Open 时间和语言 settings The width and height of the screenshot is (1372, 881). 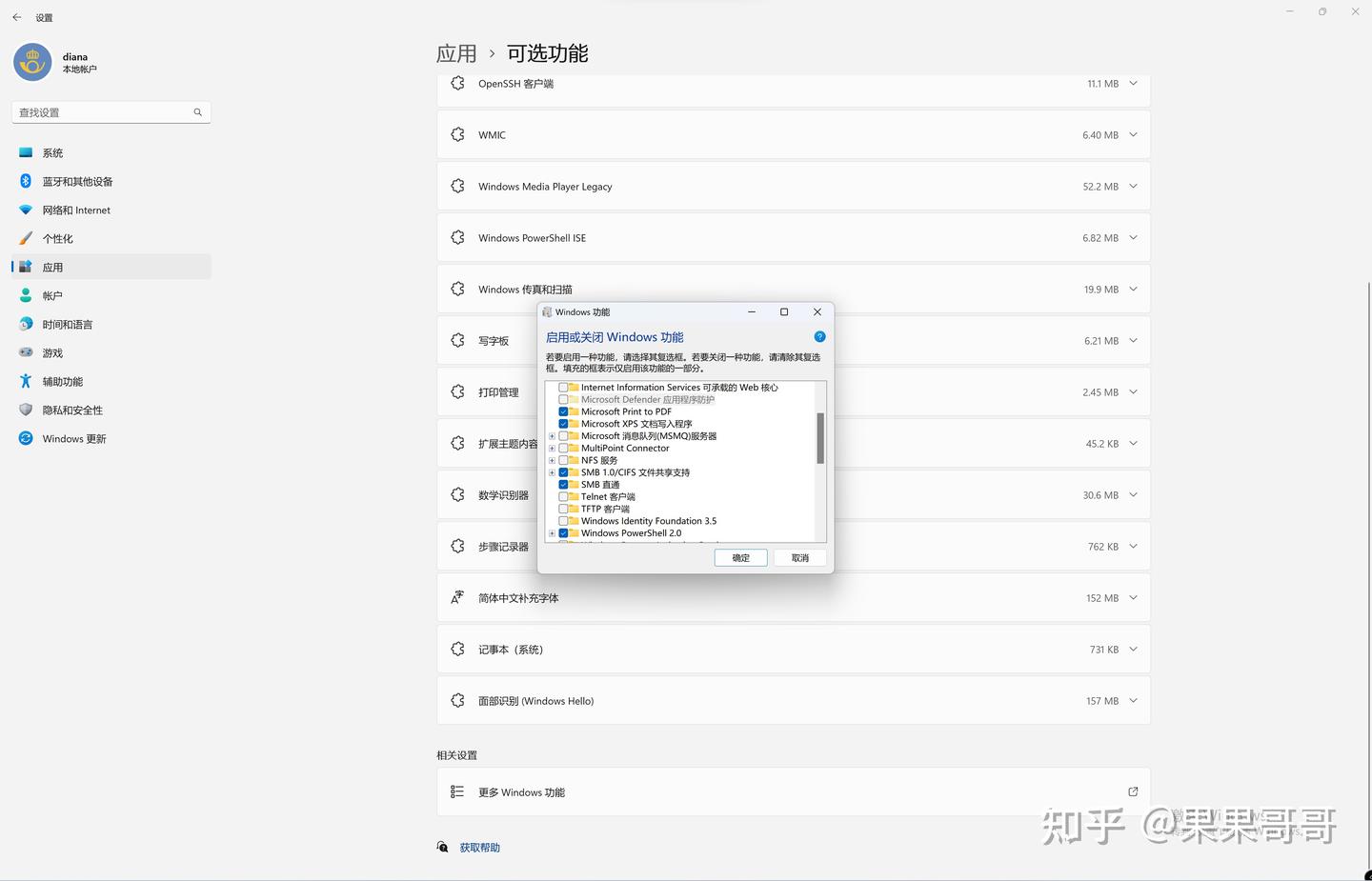[67, 324]
